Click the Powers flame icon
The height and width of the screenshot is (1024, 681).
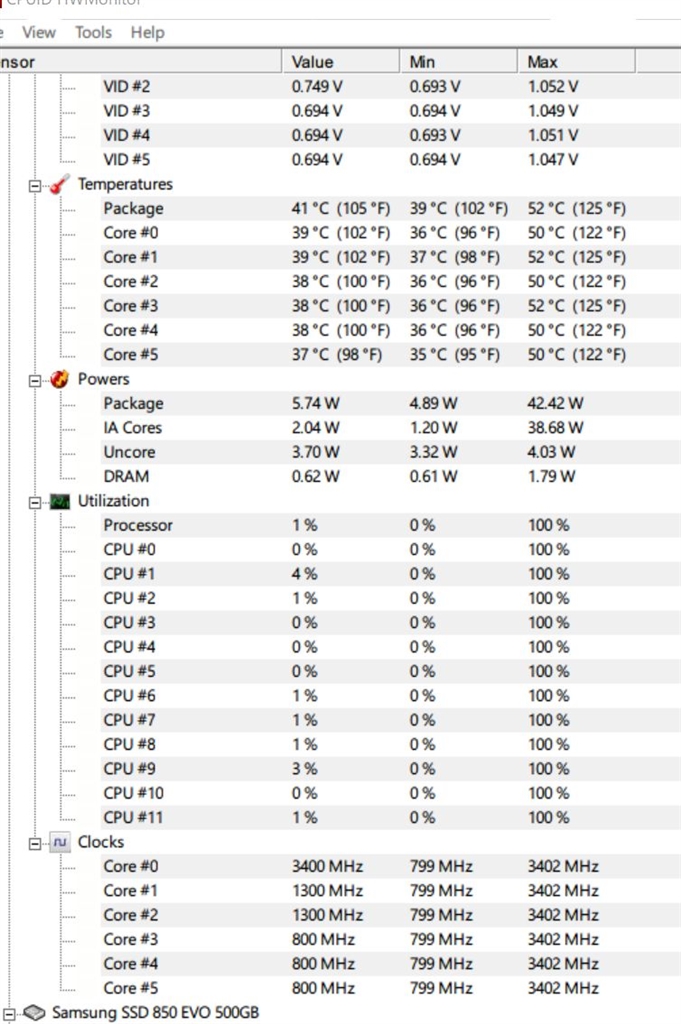point(60,379)
